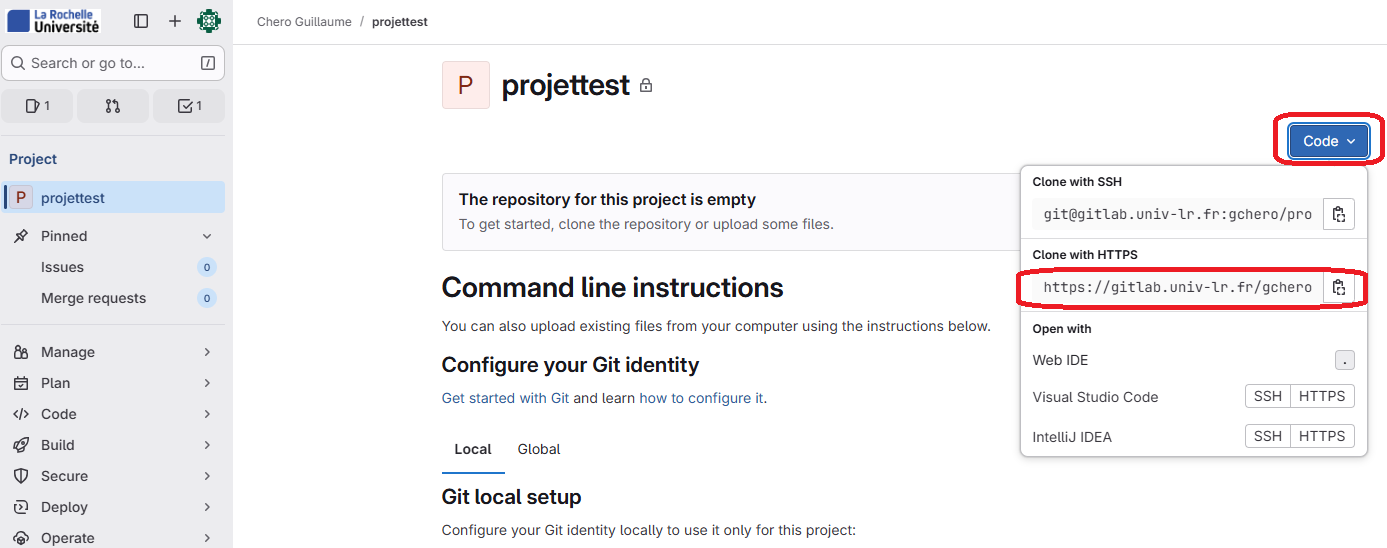The image size is (1387, 548).
Task: Open the user avatar menu
Action: click(x=208, y=21)
